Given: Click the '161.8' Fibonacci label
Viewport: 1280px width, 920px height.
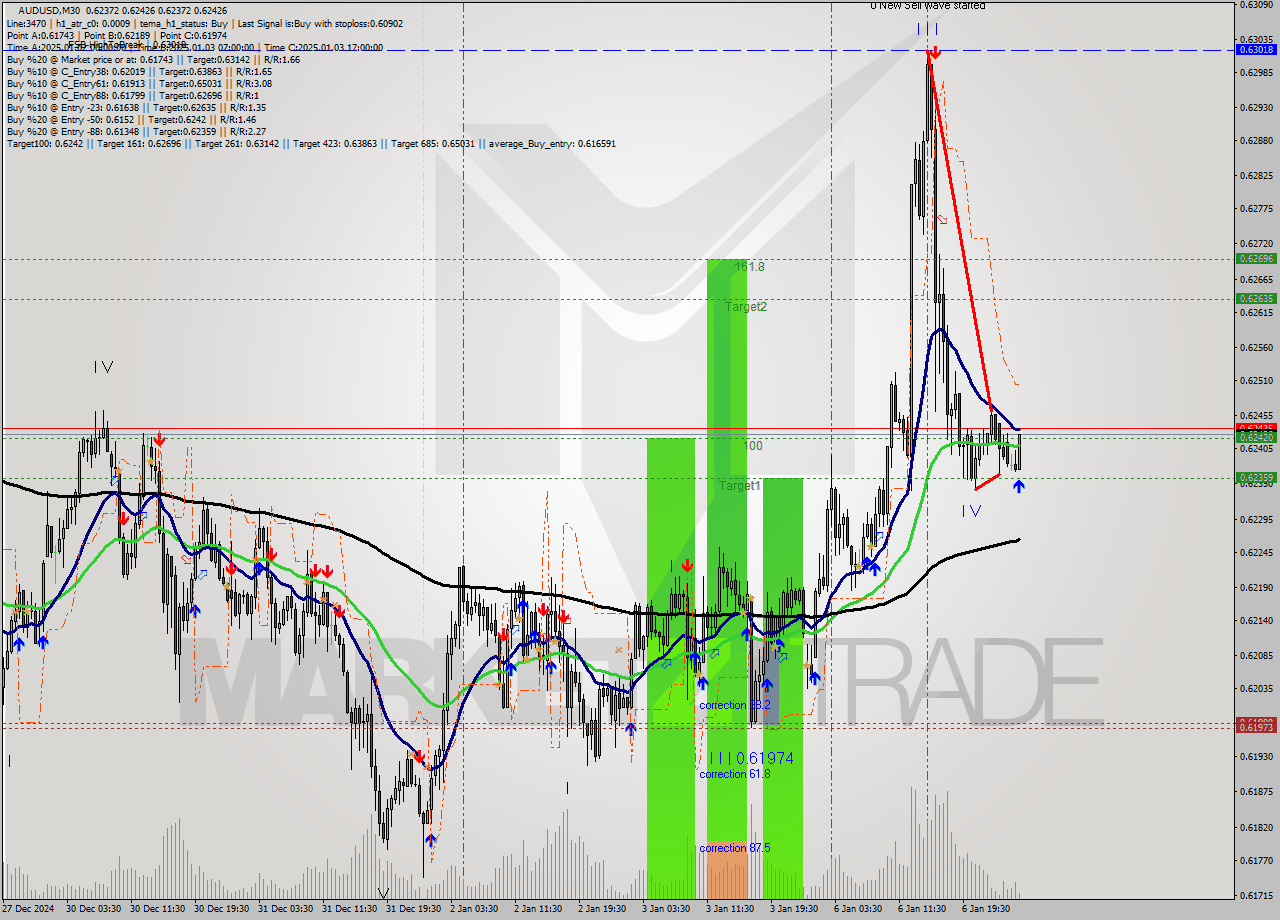Looking at the screenshot, I should [749, 267].
